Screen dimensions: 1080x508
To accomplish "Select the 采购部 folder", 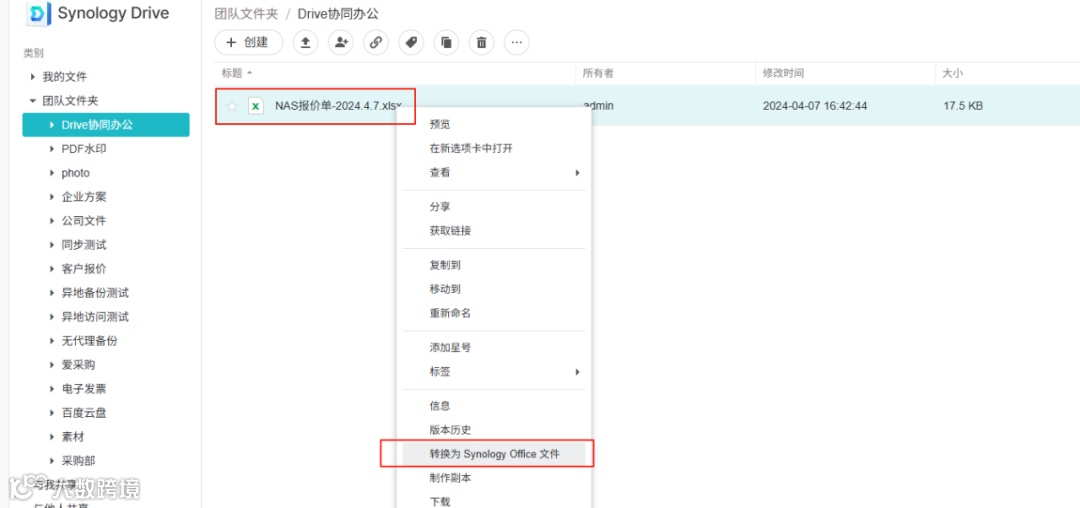I will pos(79,461).
